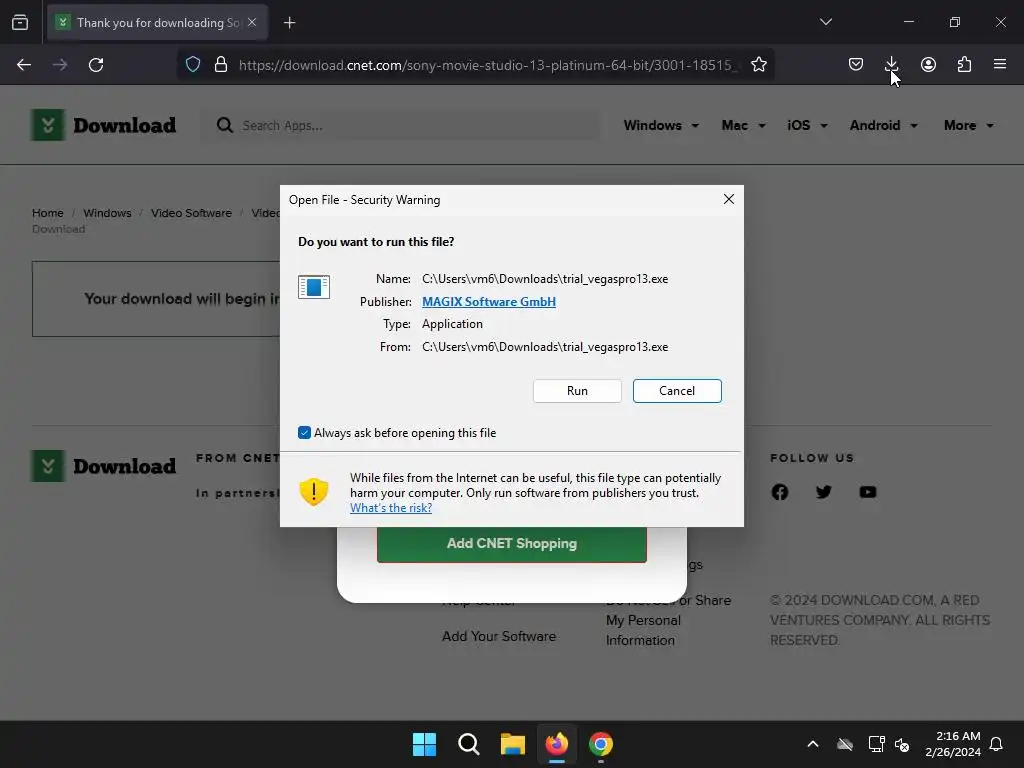This screenshot has width=1024, height=768.
Task: Open the Firefox account icon
Action: (928, 64)
